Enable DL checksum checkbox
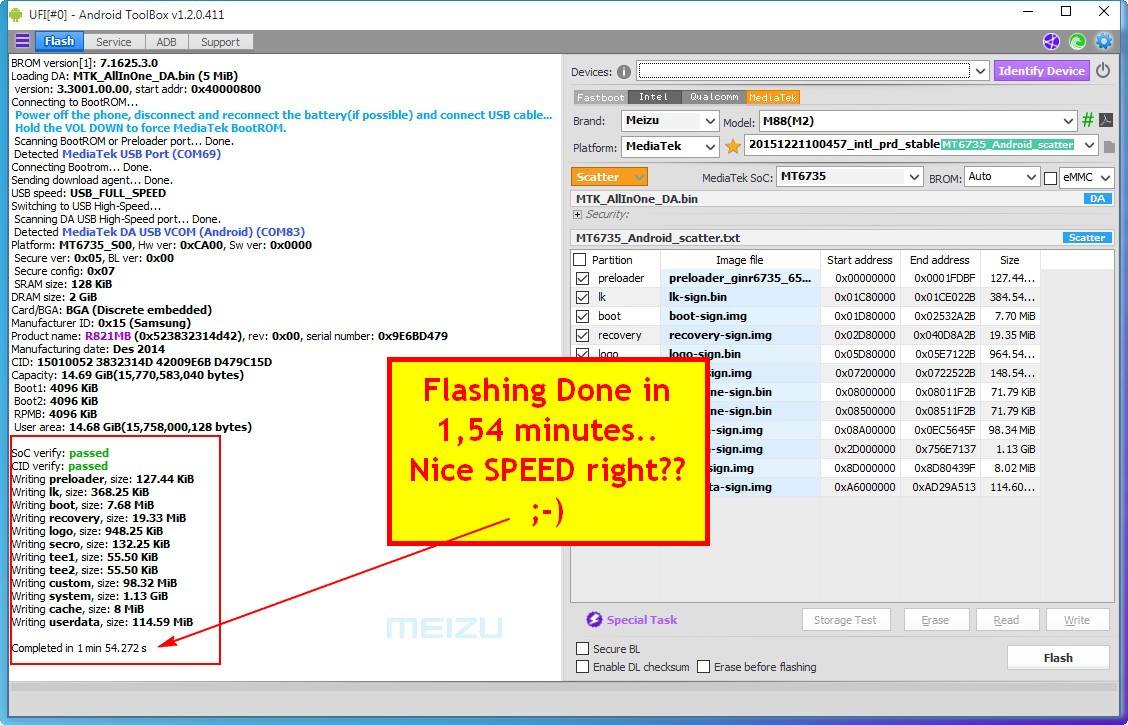 583,667
